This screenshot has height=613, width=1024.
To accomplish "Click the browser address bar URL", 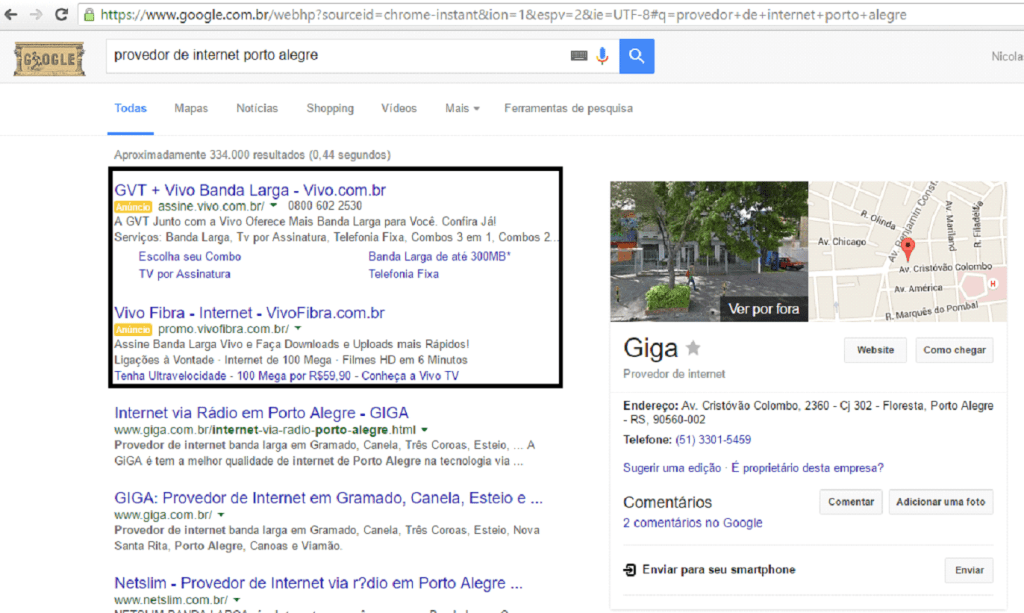I will pyautogui.click(x=504, y=14).
